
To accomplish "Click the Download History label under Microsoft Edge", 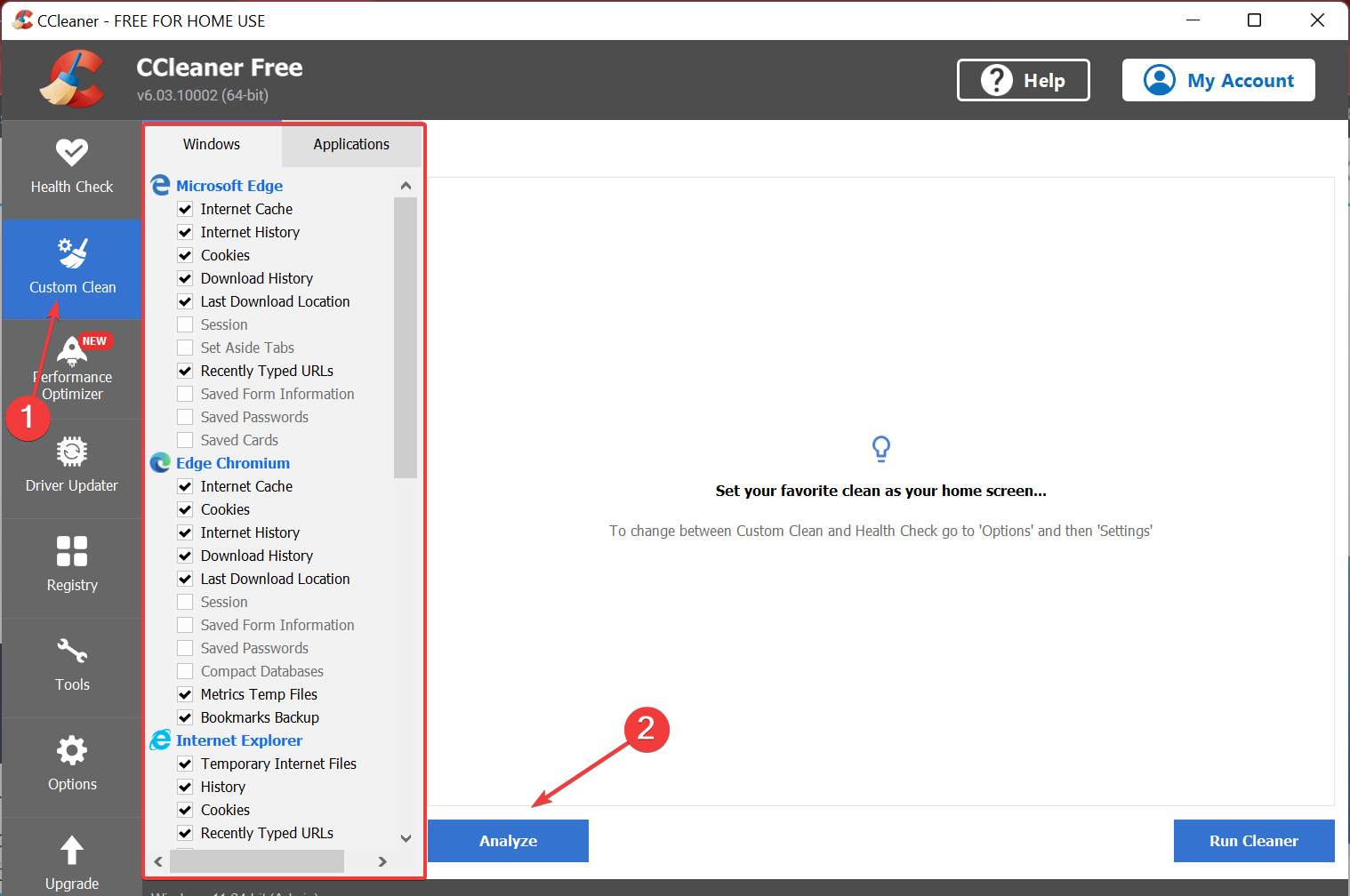I will click(257, 278).
